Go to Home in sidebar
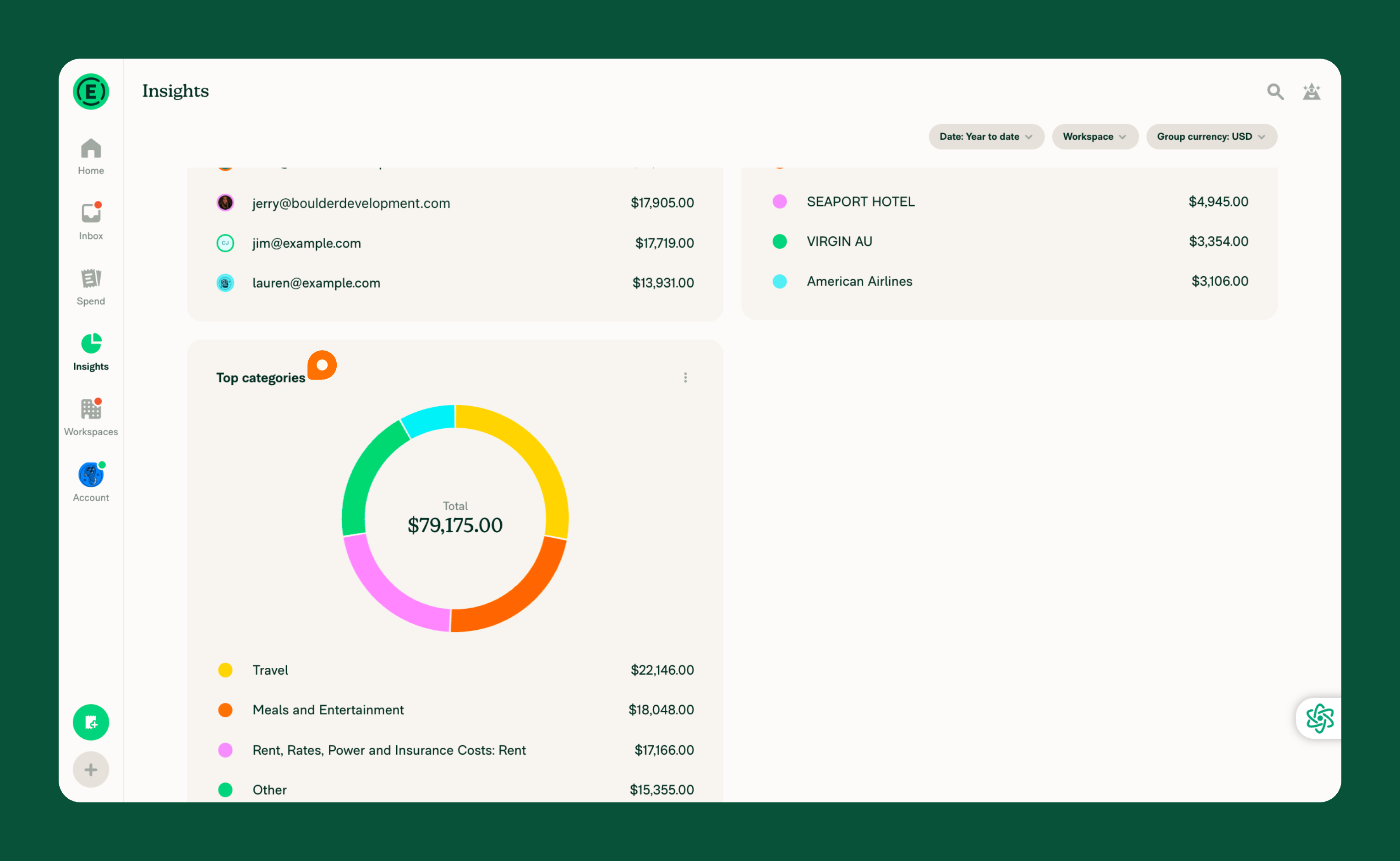 [91, 157]
